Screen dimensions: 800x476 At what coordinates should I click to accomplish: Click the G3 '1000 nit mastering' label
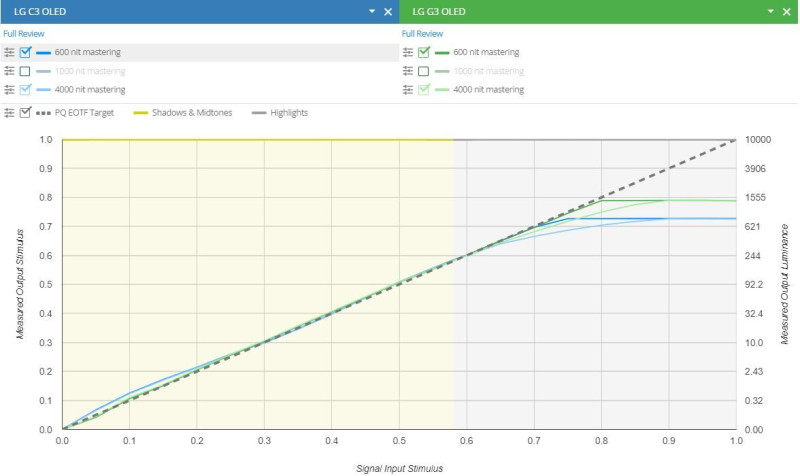(488, 71)
